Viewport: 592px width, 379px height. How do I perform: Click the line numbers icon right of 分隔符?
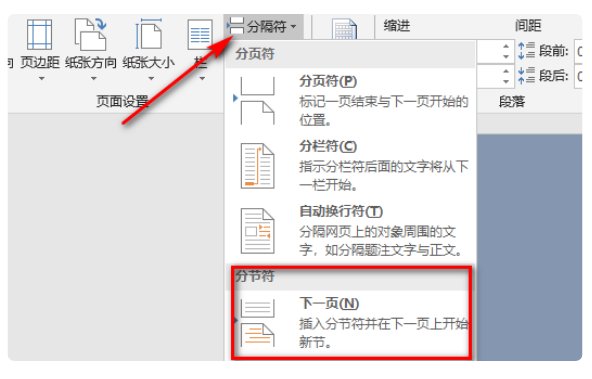point(344,29)
